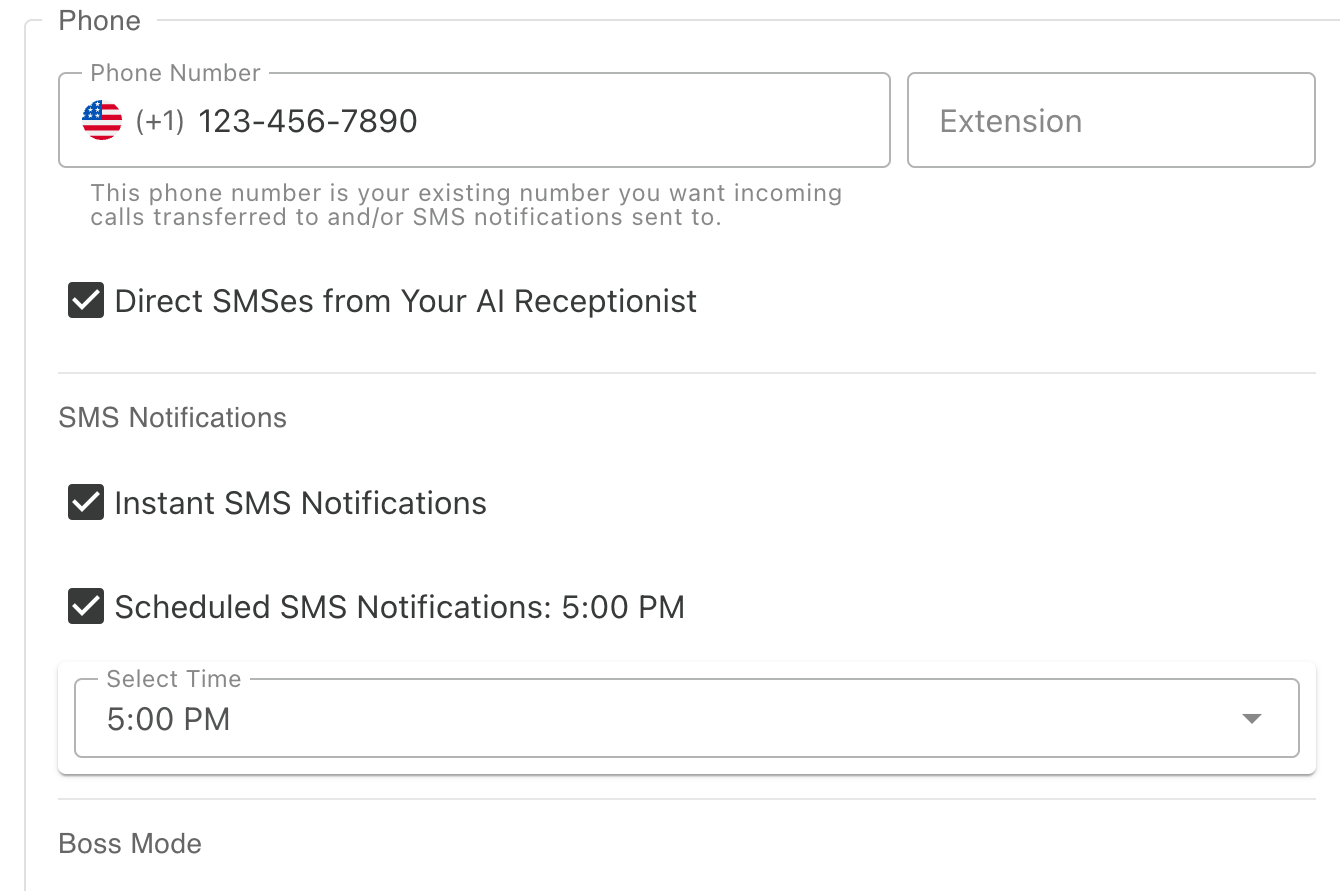
Task: Click the Boss Mode section header
Action: tap(129, 843)
